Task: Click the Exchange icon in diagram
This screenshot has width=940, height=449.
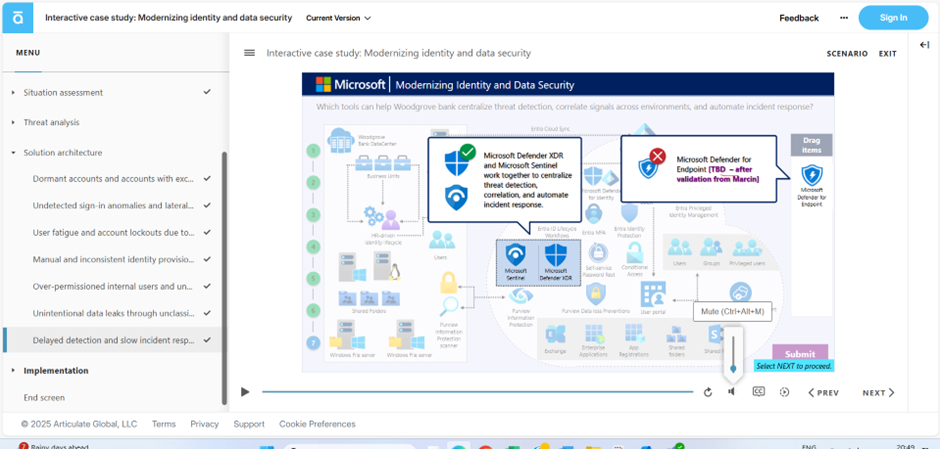Action: pyautogui.click(x=556, y=335)
